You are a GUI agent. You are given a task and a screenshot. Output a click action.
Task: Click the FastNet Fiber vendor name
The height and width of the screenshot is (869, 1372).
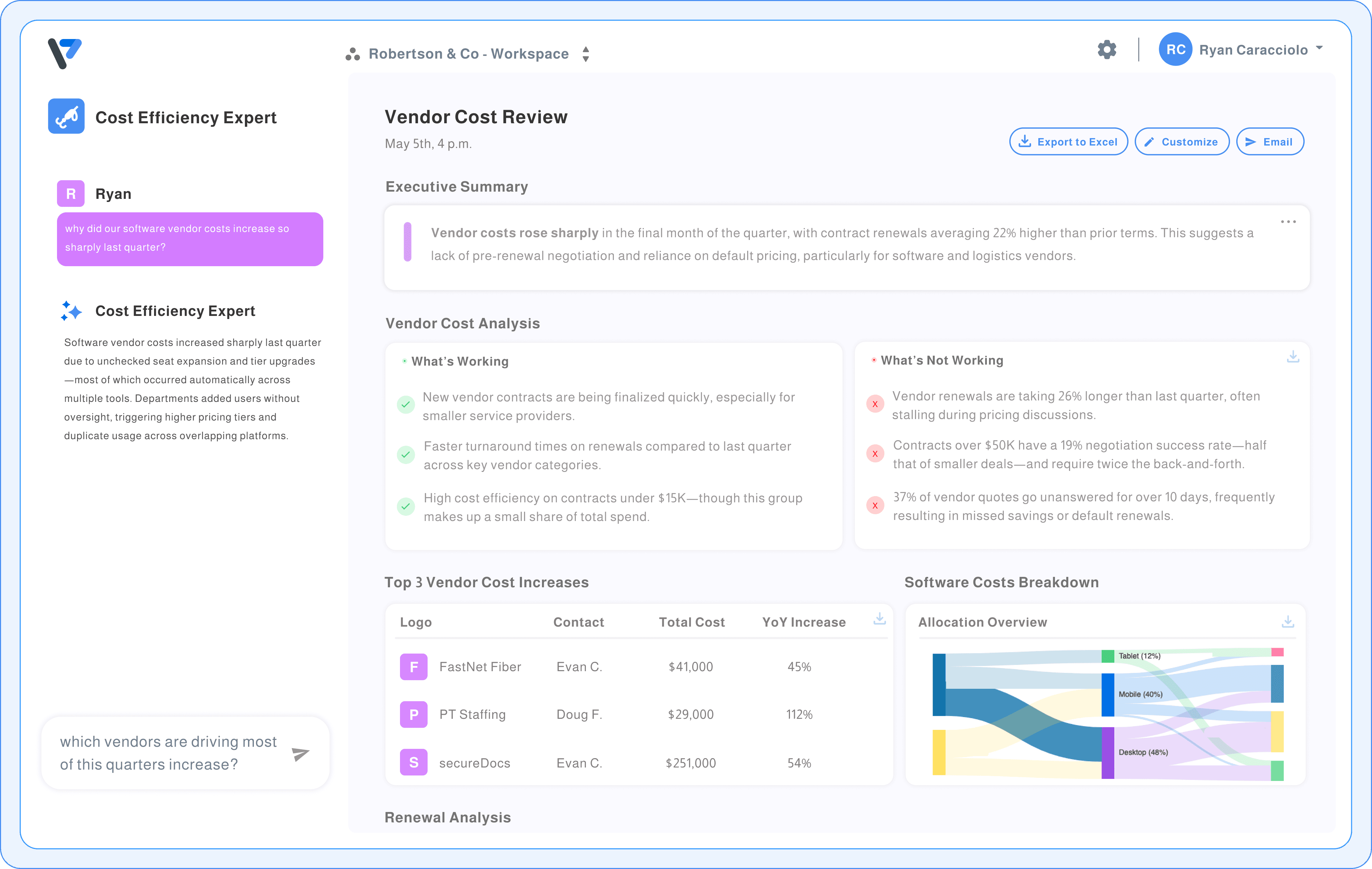[480, 667]
